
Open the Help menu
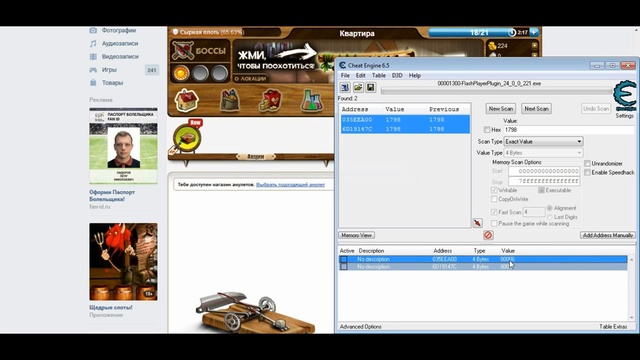point(415,76)
